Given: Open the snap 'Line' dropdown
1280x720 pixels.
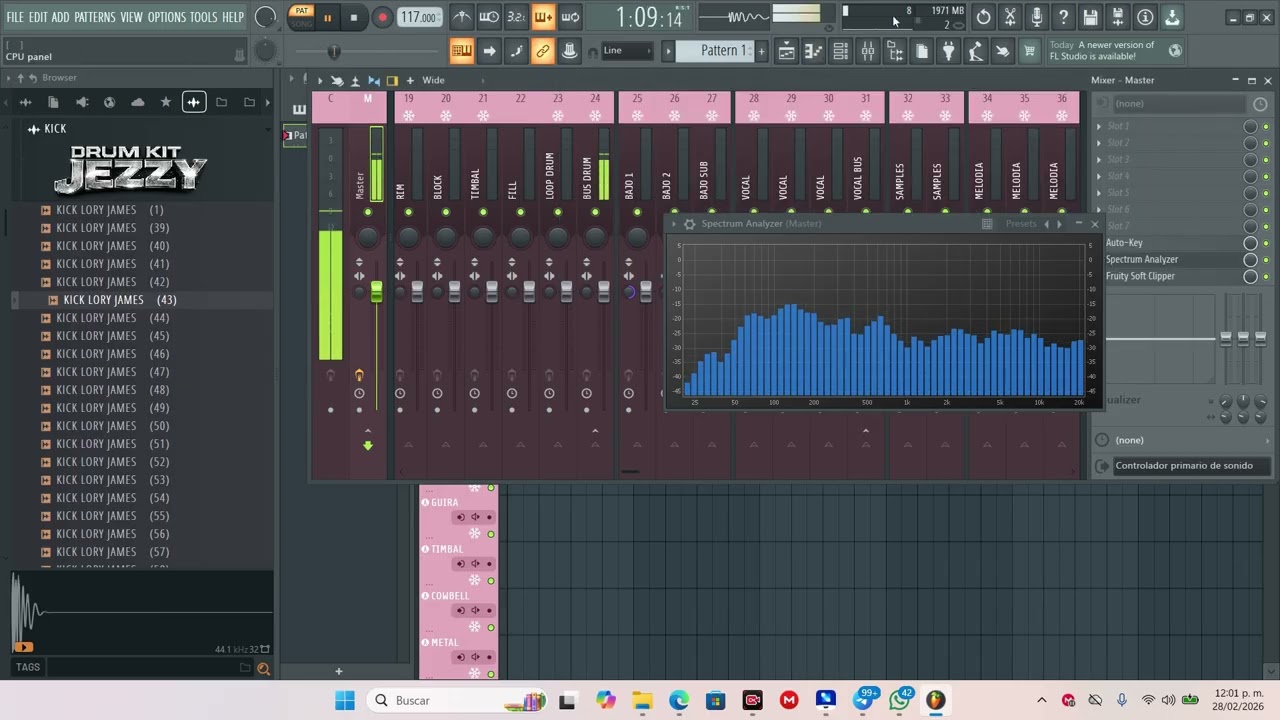Looking at the screenshot, I should tap(628, 51).
